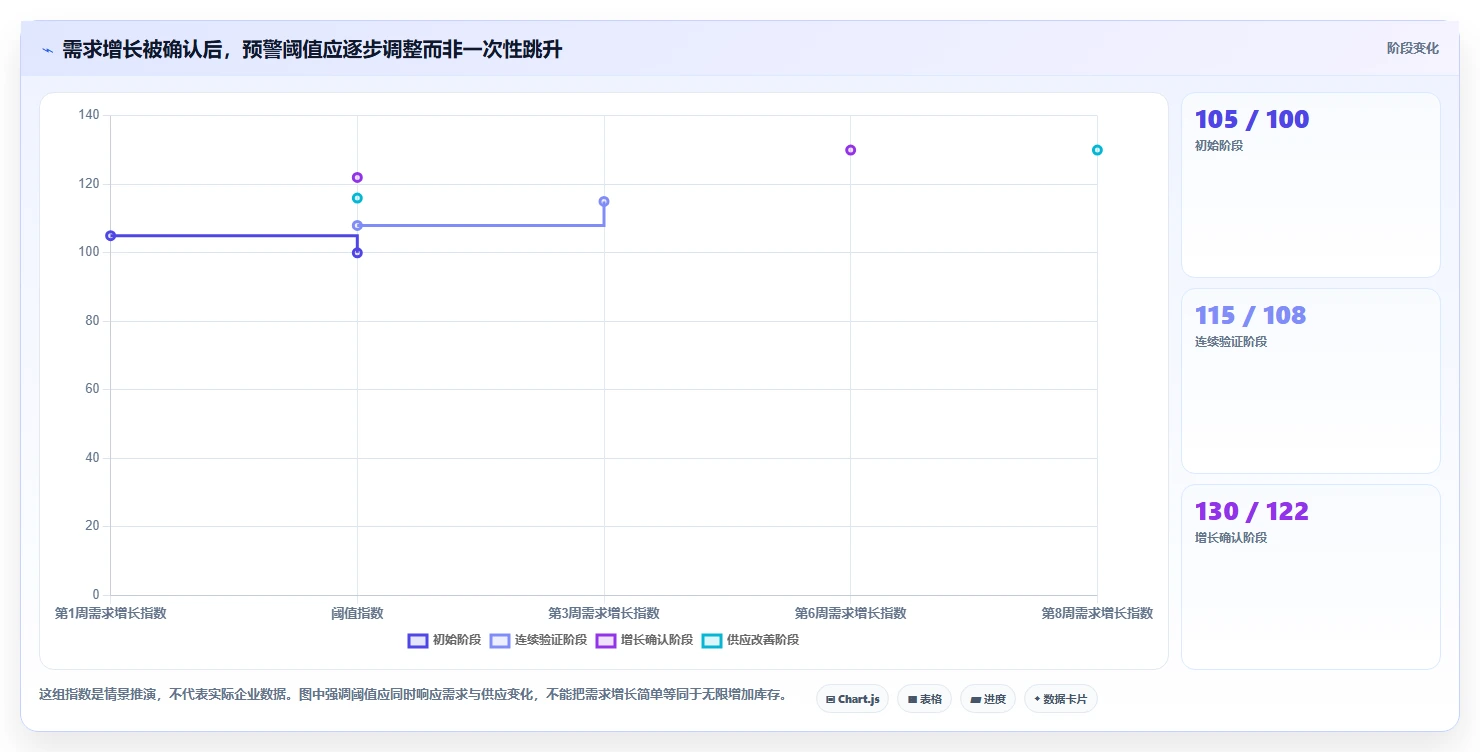Click y-axis value 140
This screenshot has height=752, width=1480.
pyautogui.click(x=89, y=115)
